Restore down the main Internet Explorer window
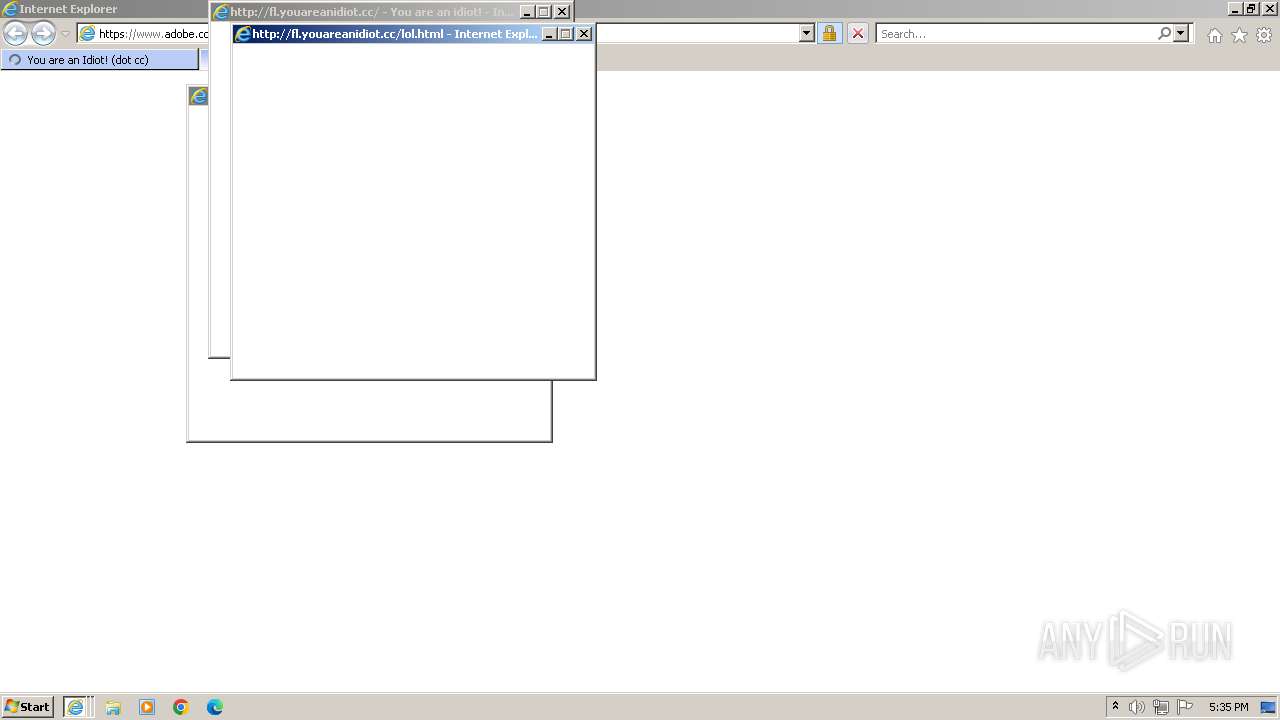Image resolution: width=1280 pixels, height=720 pixels. (1251, 8)
